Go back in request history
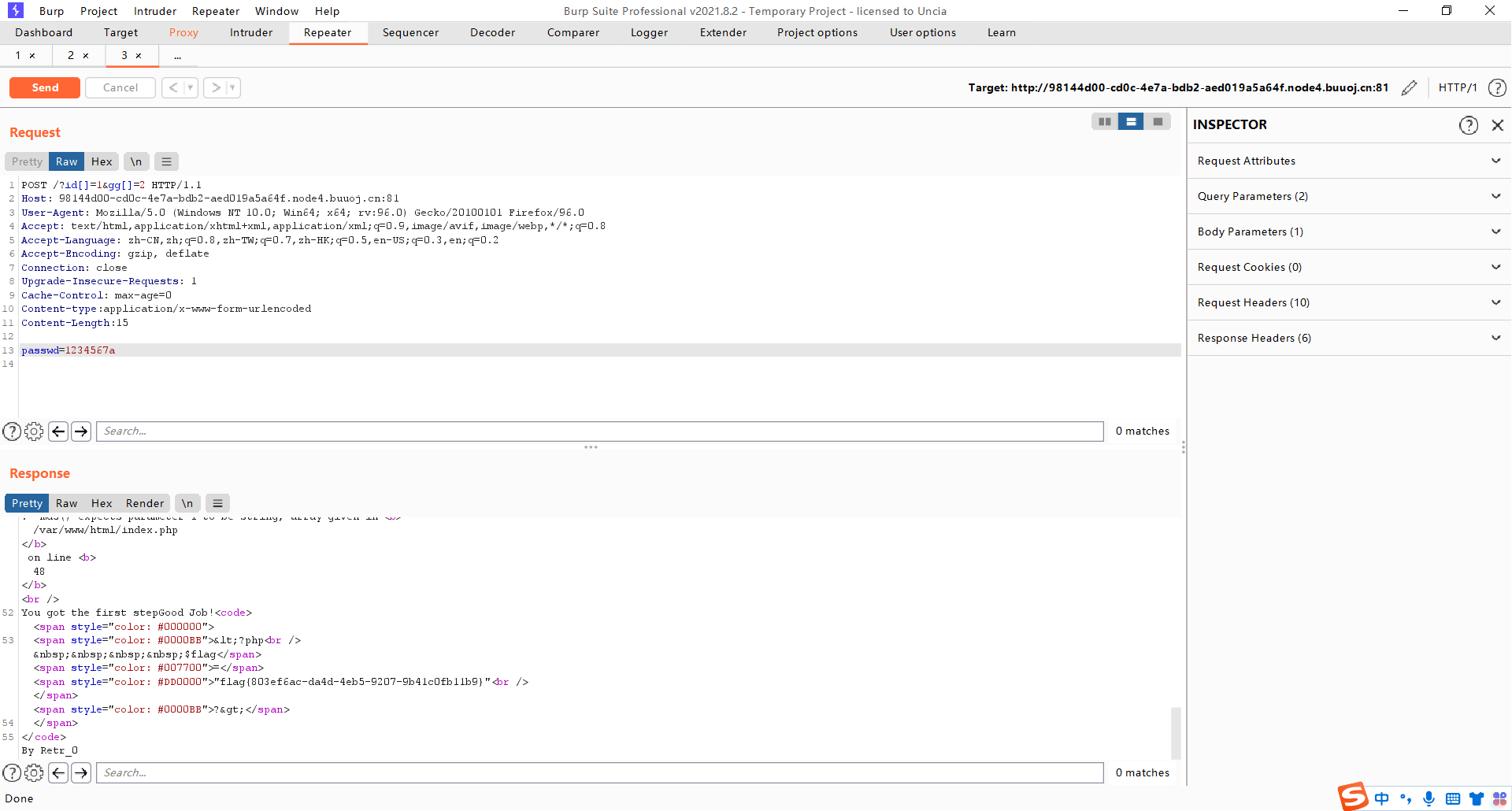 pos(173,87)
